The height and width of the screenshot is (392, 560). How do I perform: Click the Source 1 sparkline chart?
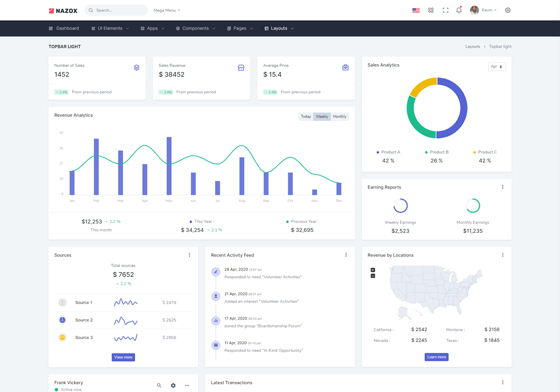point(125,302)
